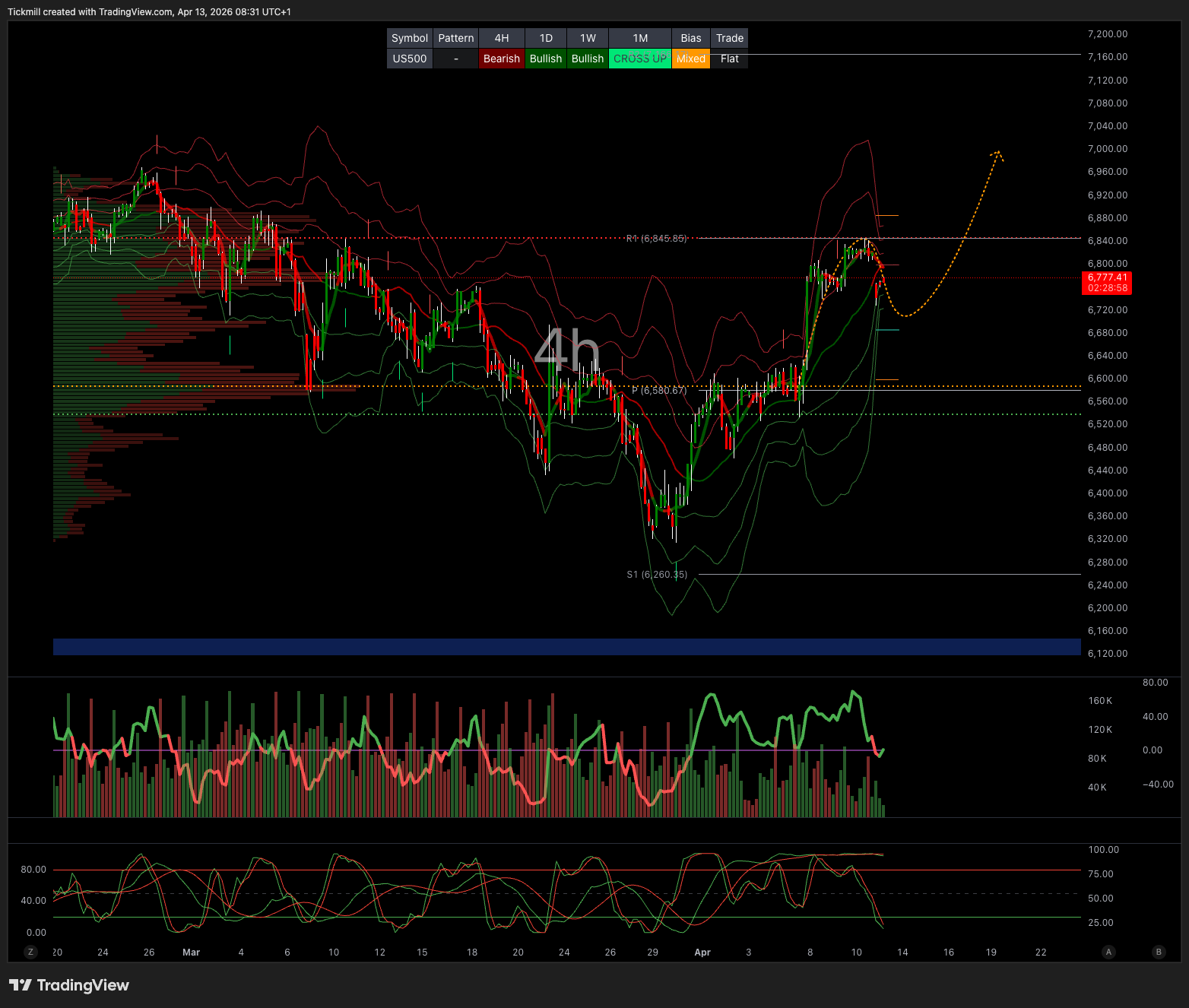The height and width of the screenshot is (1008, 1189).
Task: Click the Z timezone icon on the time axis
Action: pos(30,952)
